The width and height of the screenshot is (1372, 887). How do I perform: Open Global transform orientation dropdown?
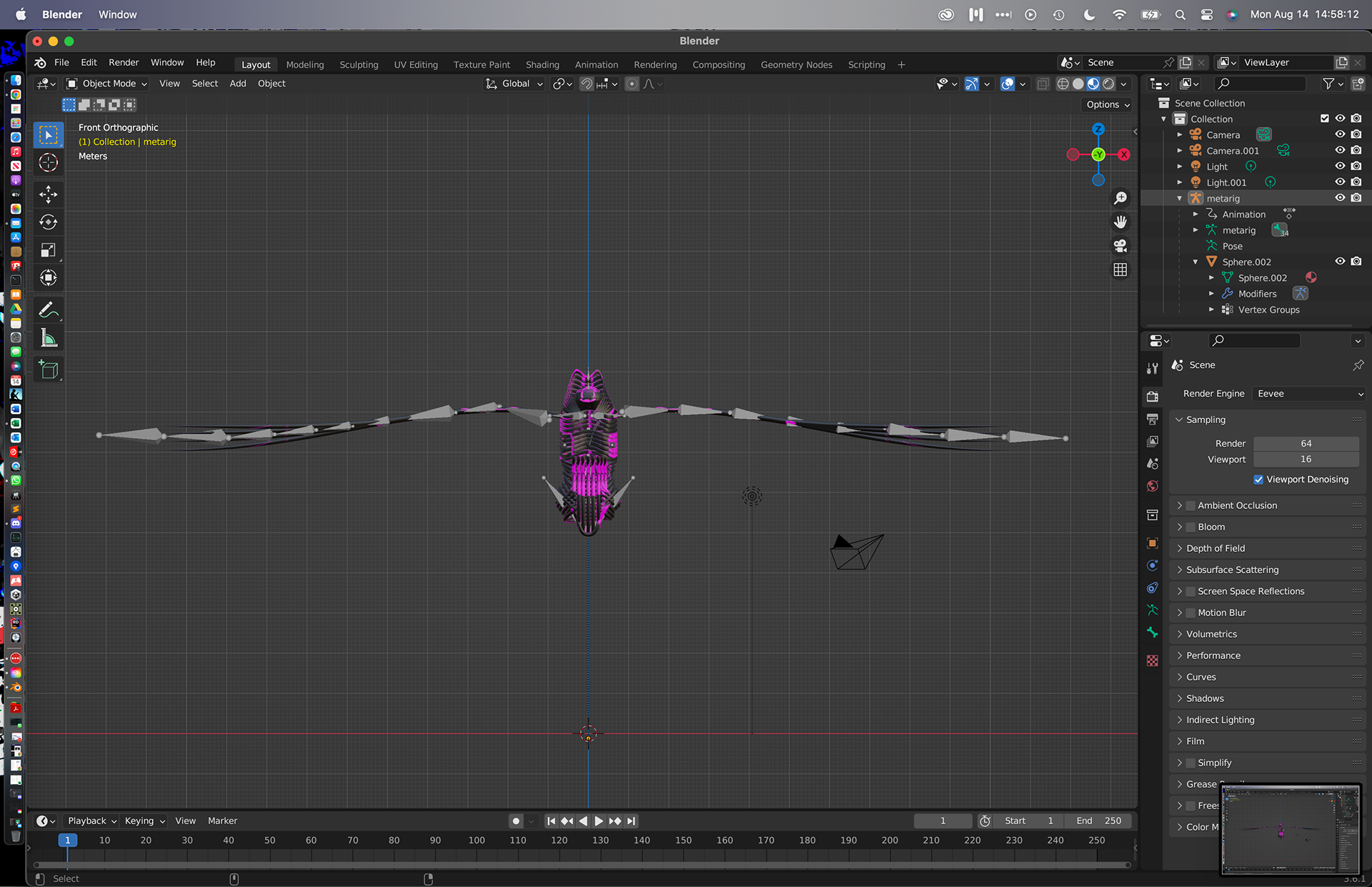point(514,84)
